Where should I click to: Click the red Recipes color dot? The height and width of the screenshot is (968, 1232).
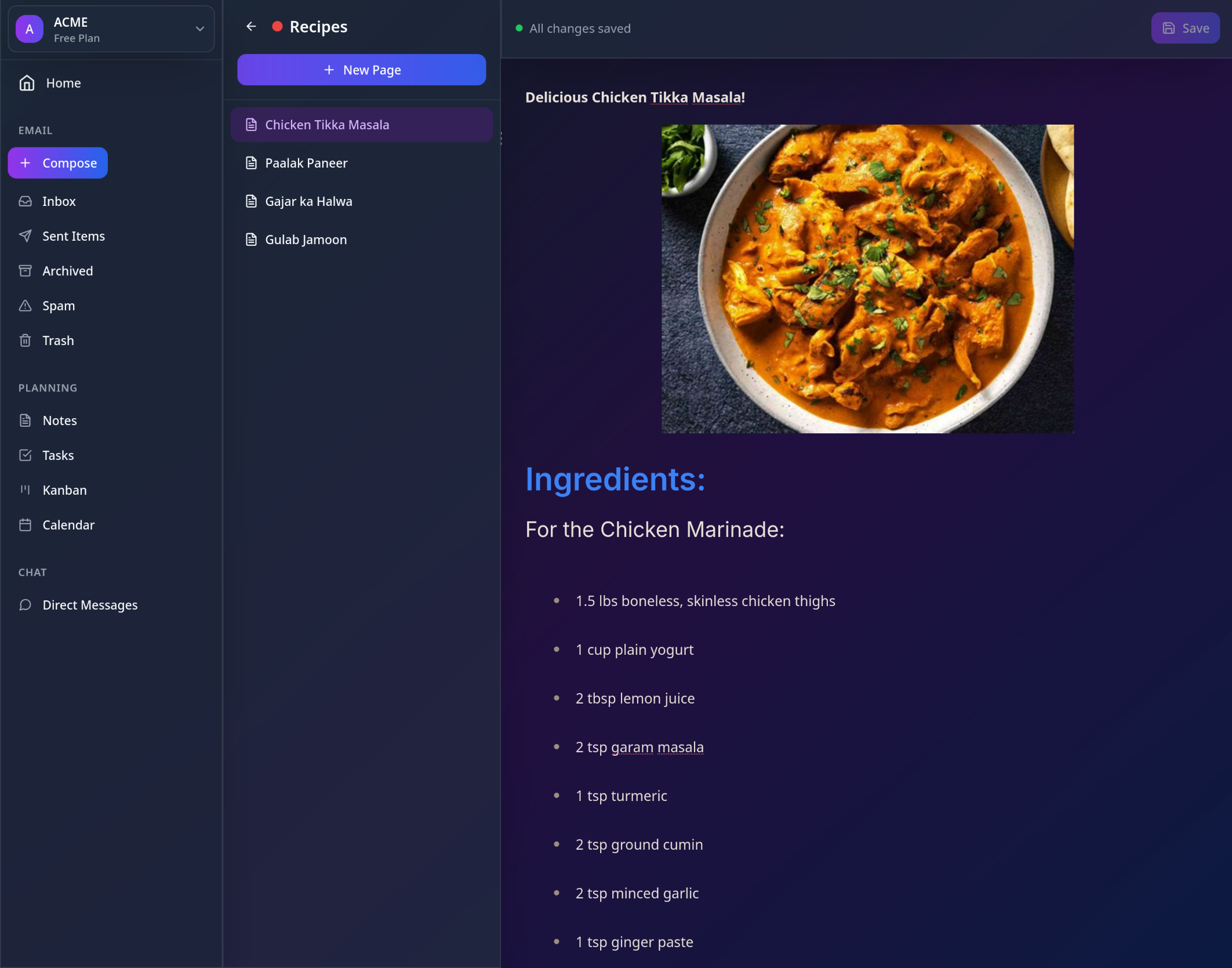point(277,27)
